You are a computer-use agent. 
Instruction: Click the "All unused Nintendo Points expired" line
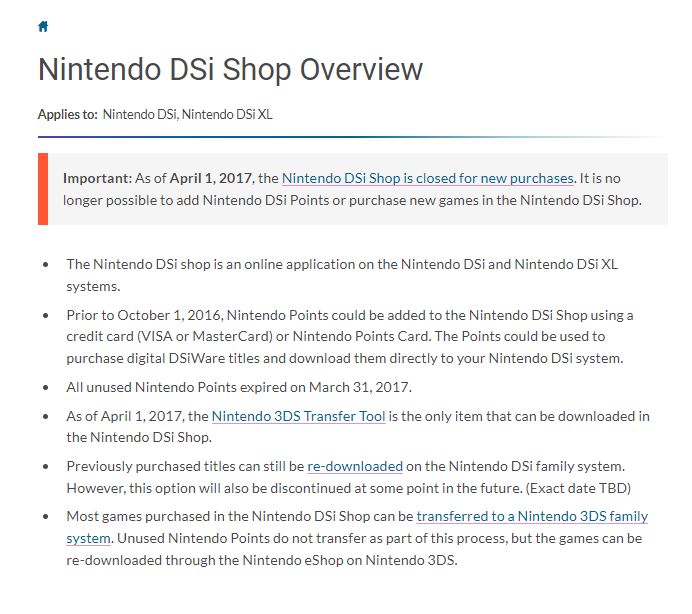pyautogui.click(x=239, y=386)
